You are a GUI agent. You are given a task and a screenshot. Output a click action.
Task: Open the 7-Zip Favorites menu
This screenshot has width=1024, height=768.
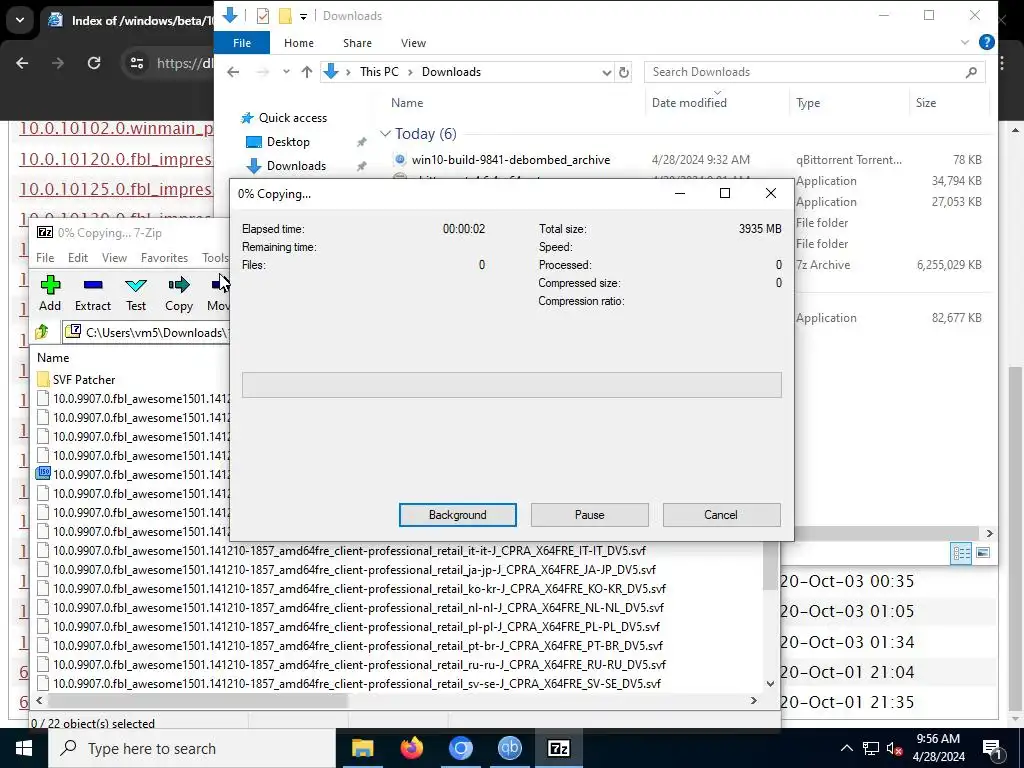click(x=164, y=257)
